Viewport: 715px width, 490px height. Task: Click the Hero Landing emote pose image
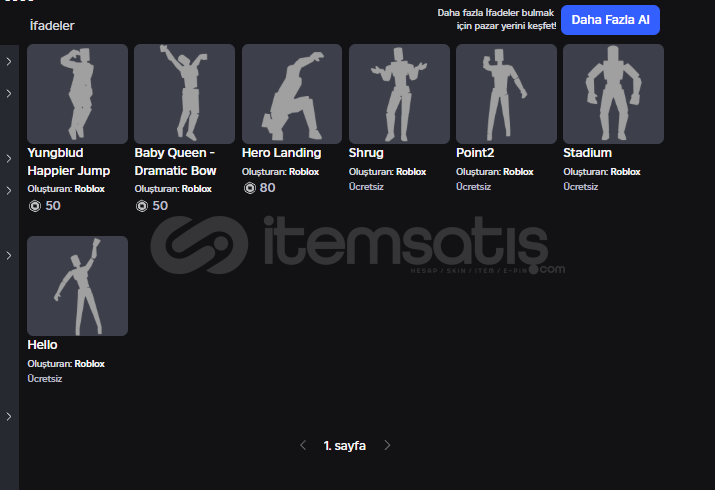click(291, 94)
